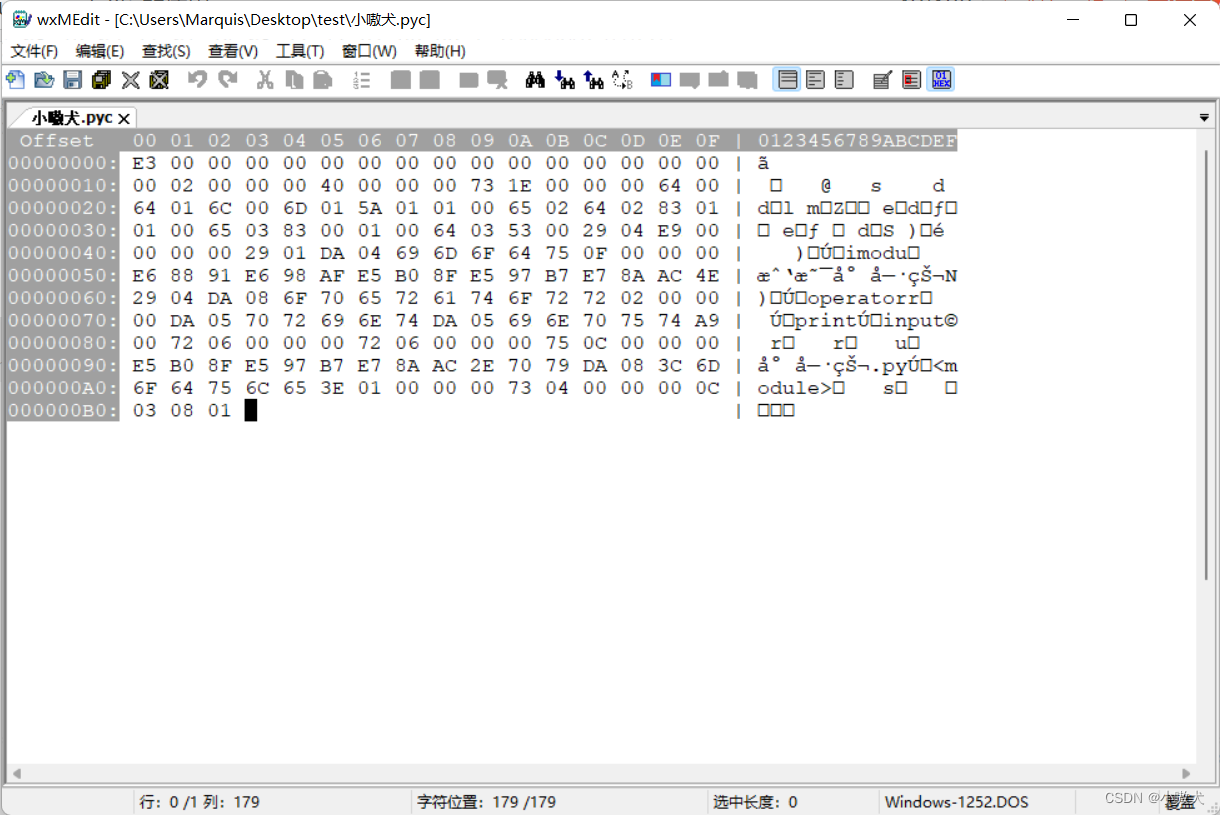The height and width of the screenshot is (815, 1220).
Task: Click the 'Offset' column header
Action: pyautogui.click(x=57, y=141)
